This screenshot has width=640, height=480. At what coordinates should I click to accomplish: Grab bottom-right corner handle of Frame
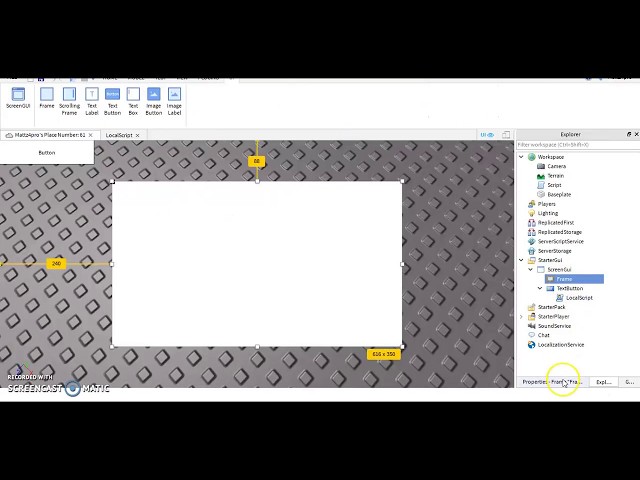(402, 347)
